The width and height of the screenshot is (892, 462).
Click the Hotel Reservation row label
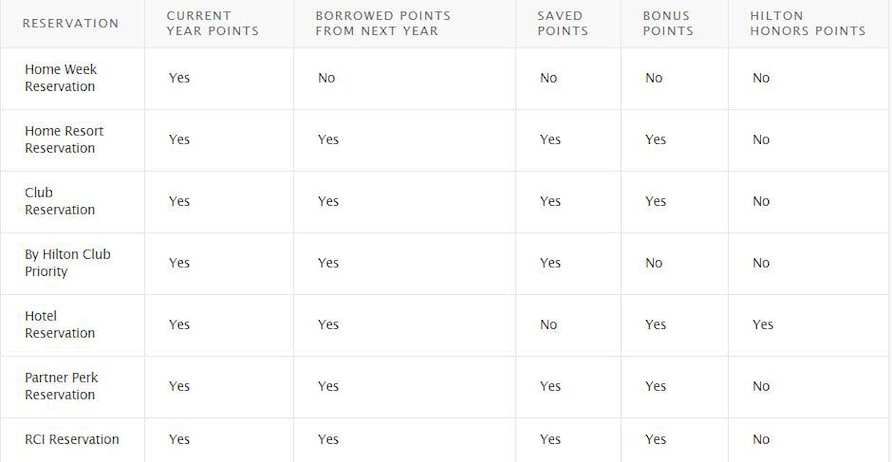pos(60,324)
